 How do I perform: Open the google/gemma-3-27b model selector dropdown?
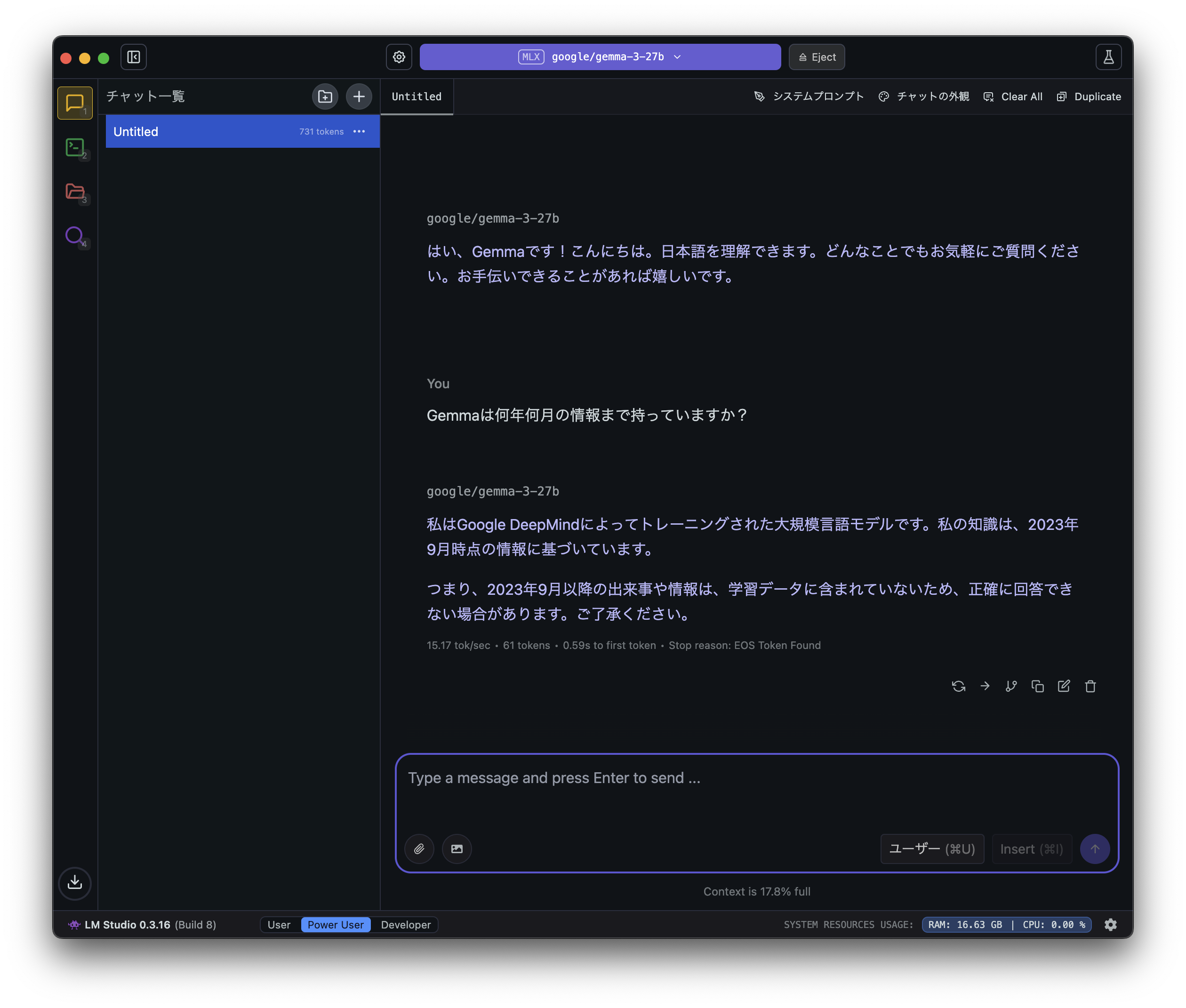[x=600, y=56]
